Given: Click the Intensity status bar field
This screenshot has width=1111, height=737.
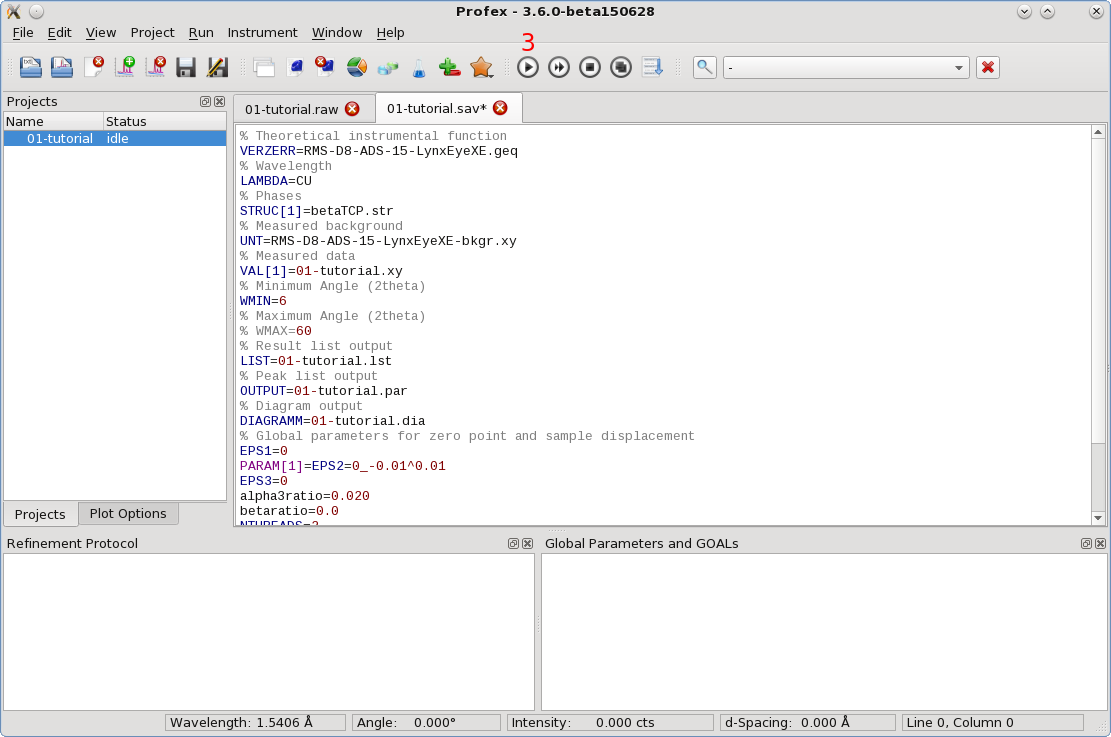Looking at the screenshot, I should click(610, 723).
